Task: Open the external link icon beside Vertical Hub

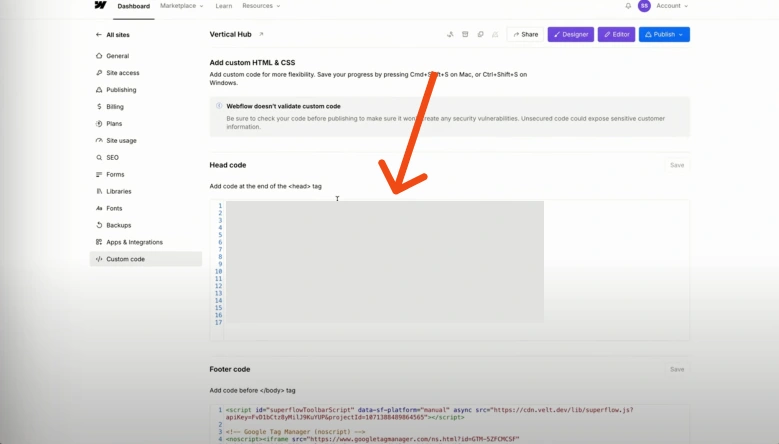Action: tap(261, 34)
